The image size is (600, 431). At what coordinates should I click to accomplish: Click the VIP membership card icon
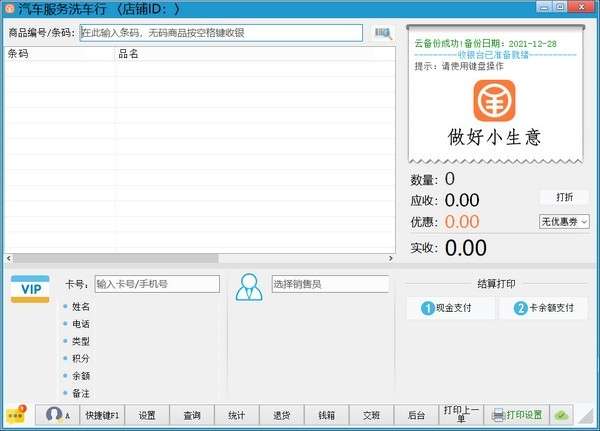pos(30,289)
